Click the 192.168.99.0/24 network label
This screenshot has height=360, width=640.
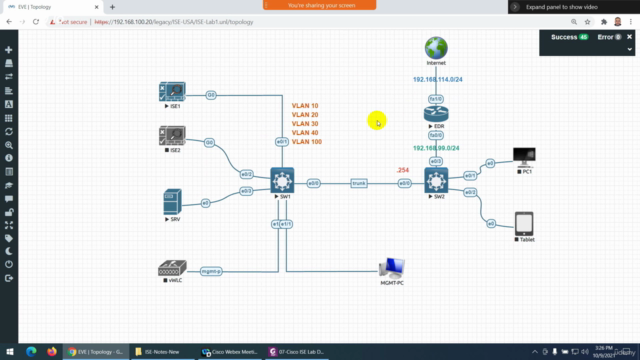pos(436,148)
